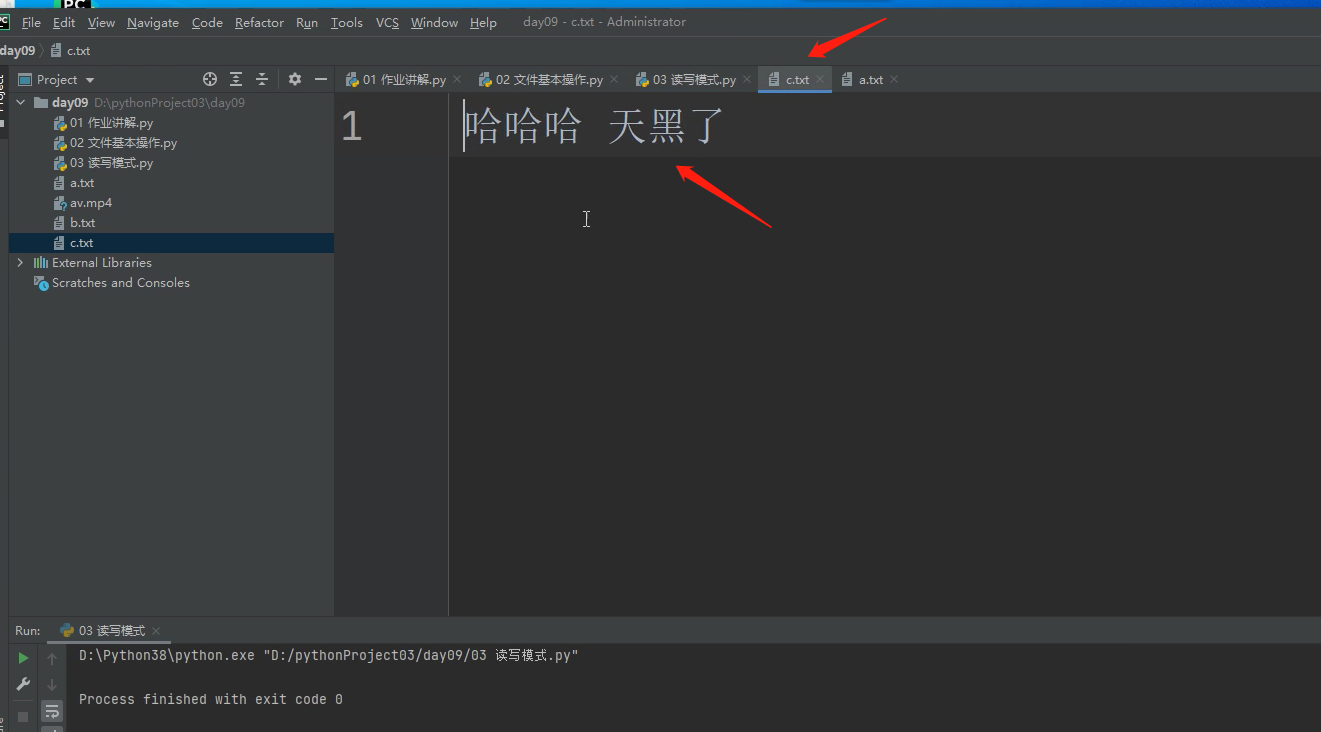Click the PyCharm application icon in title bar
The height and width of the screenshot is (732, 1321).
click(x=5, y=22)
